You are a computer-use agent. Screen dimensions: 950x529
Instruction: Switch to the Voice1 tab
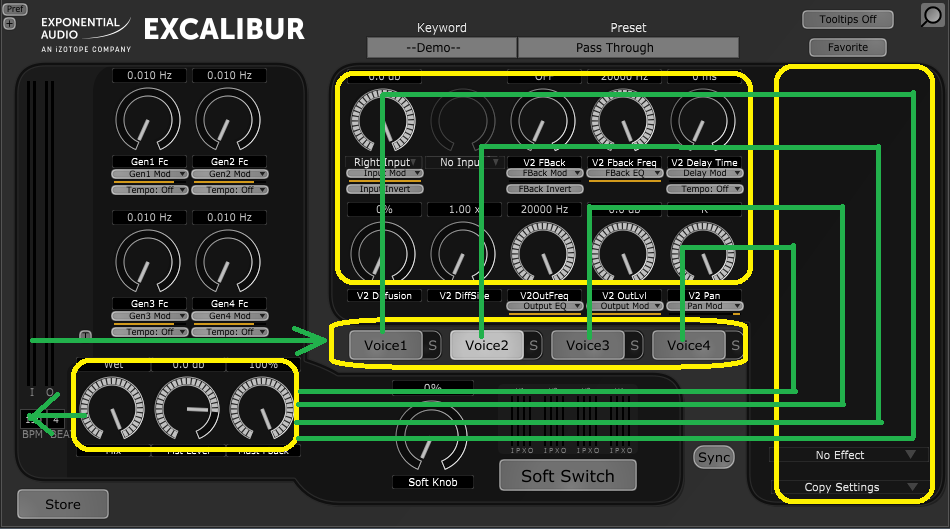(x=385, y=345)
